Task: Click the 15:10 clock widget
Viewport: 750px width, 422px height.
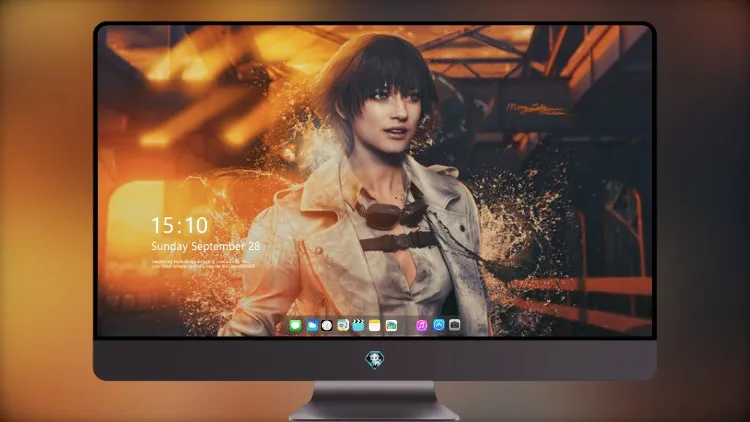Action: click(x=180, y=225)
